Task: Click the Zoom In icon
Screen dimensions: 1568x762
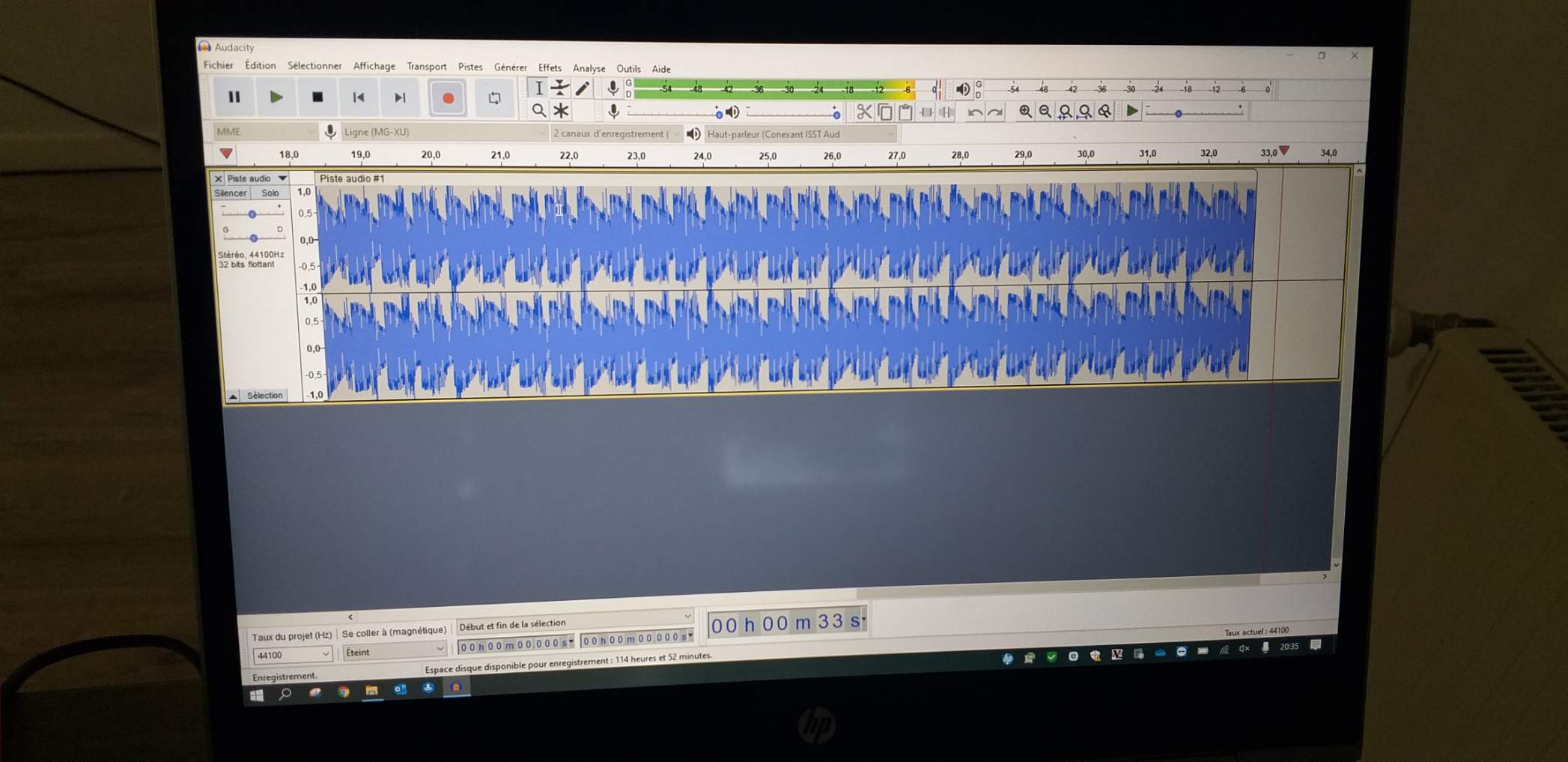Action: tap(1025, 112)
